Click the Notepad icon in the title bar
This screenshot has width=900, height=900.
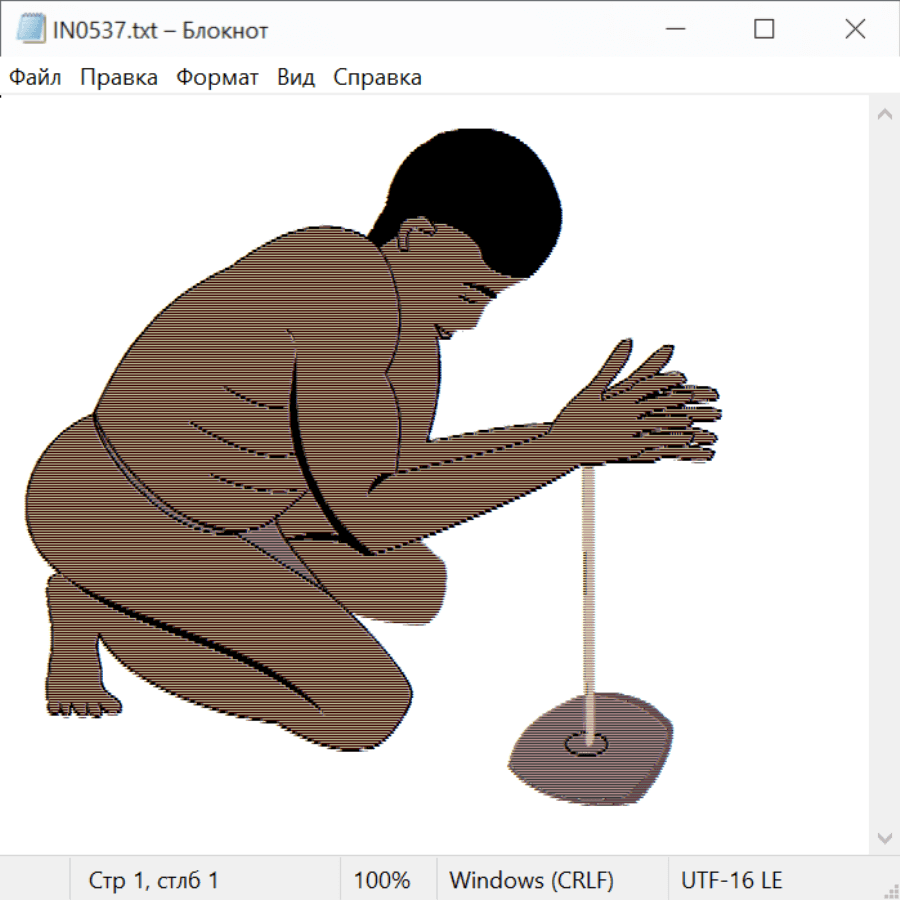click(30, 30)
